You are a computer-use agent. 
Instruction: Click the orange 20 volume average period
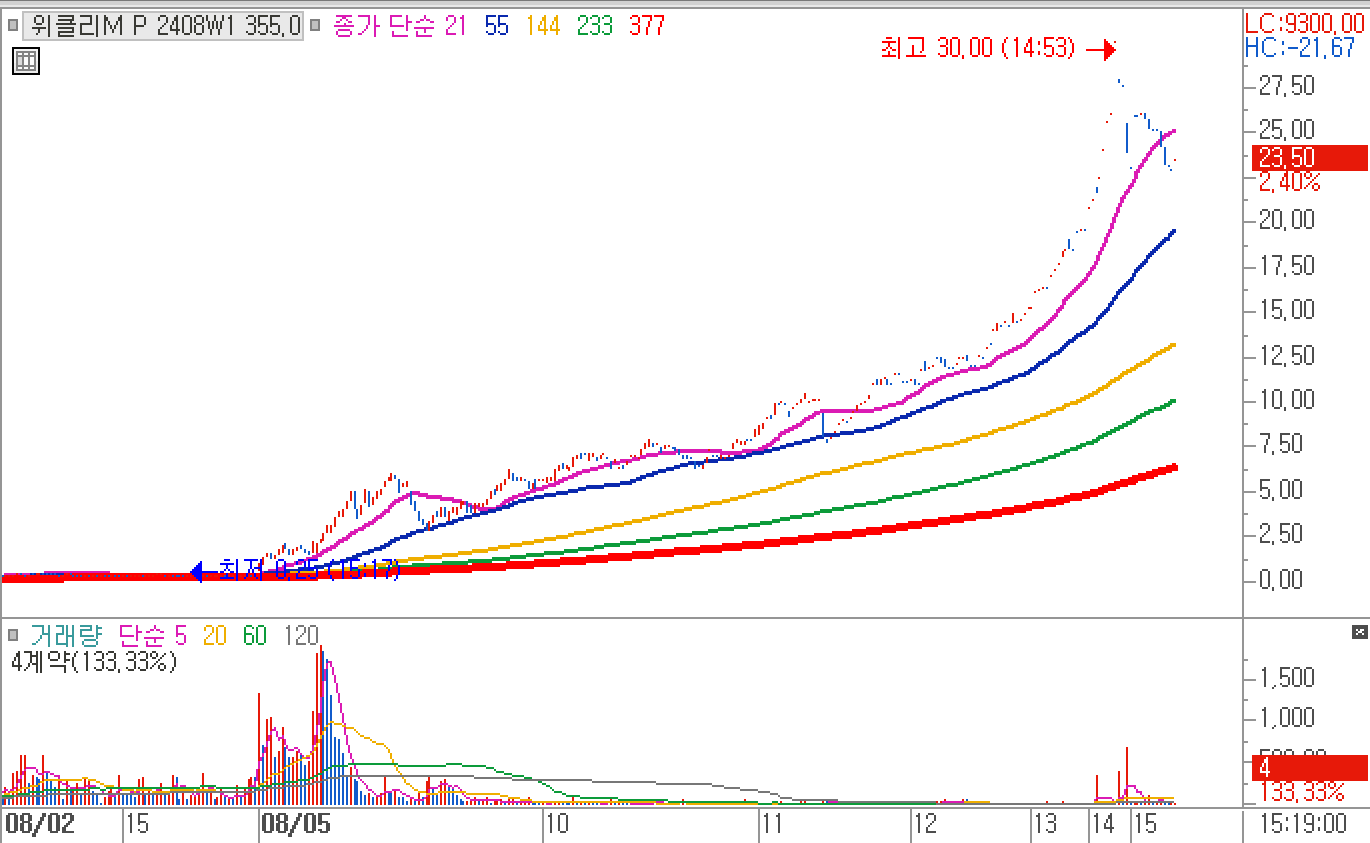coord(215,636)
